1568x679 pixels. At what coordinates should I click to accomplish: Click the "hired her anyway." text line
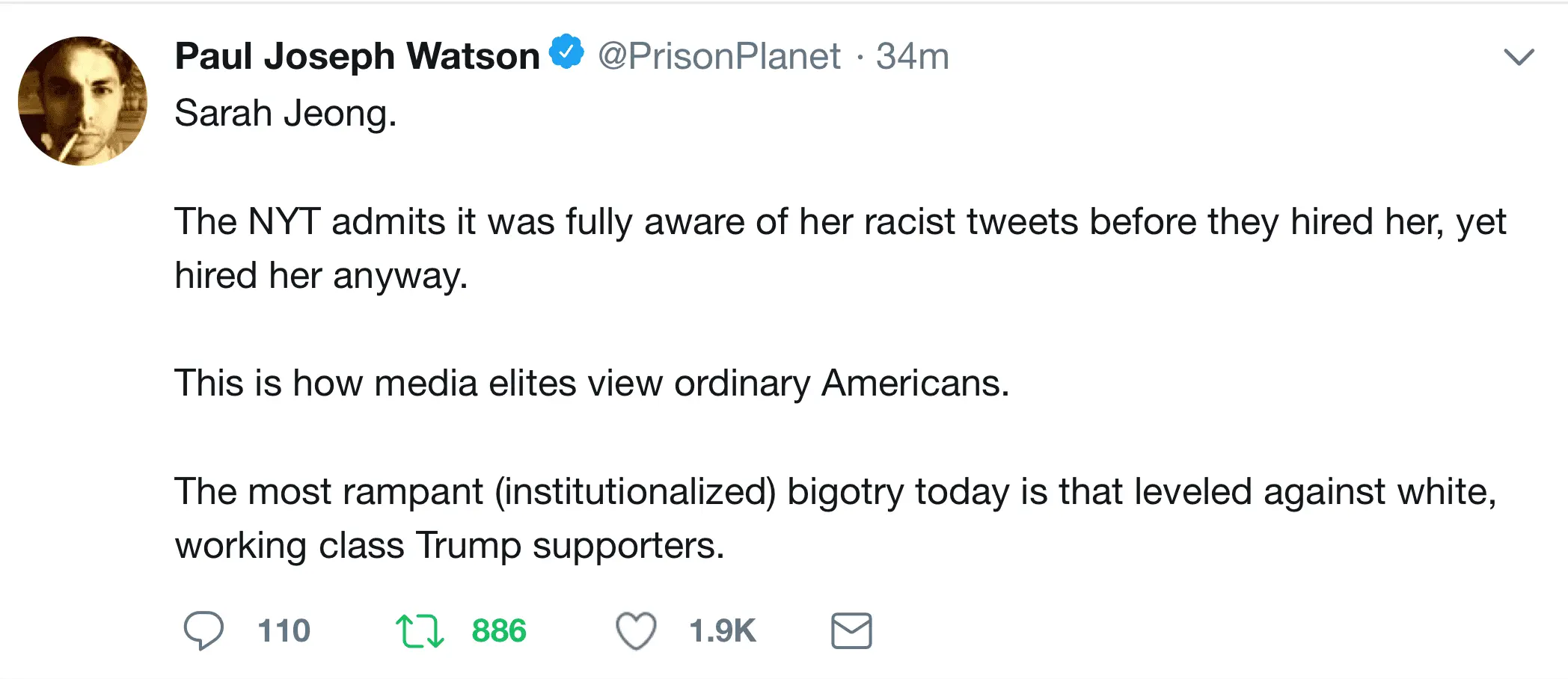(321, 276)
